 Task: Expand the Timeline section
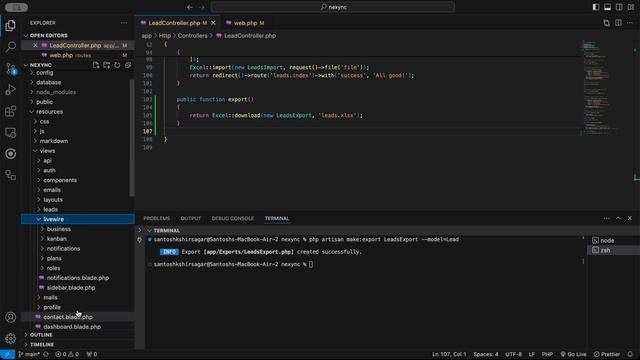pyautogui.click(x=78, y=345)
